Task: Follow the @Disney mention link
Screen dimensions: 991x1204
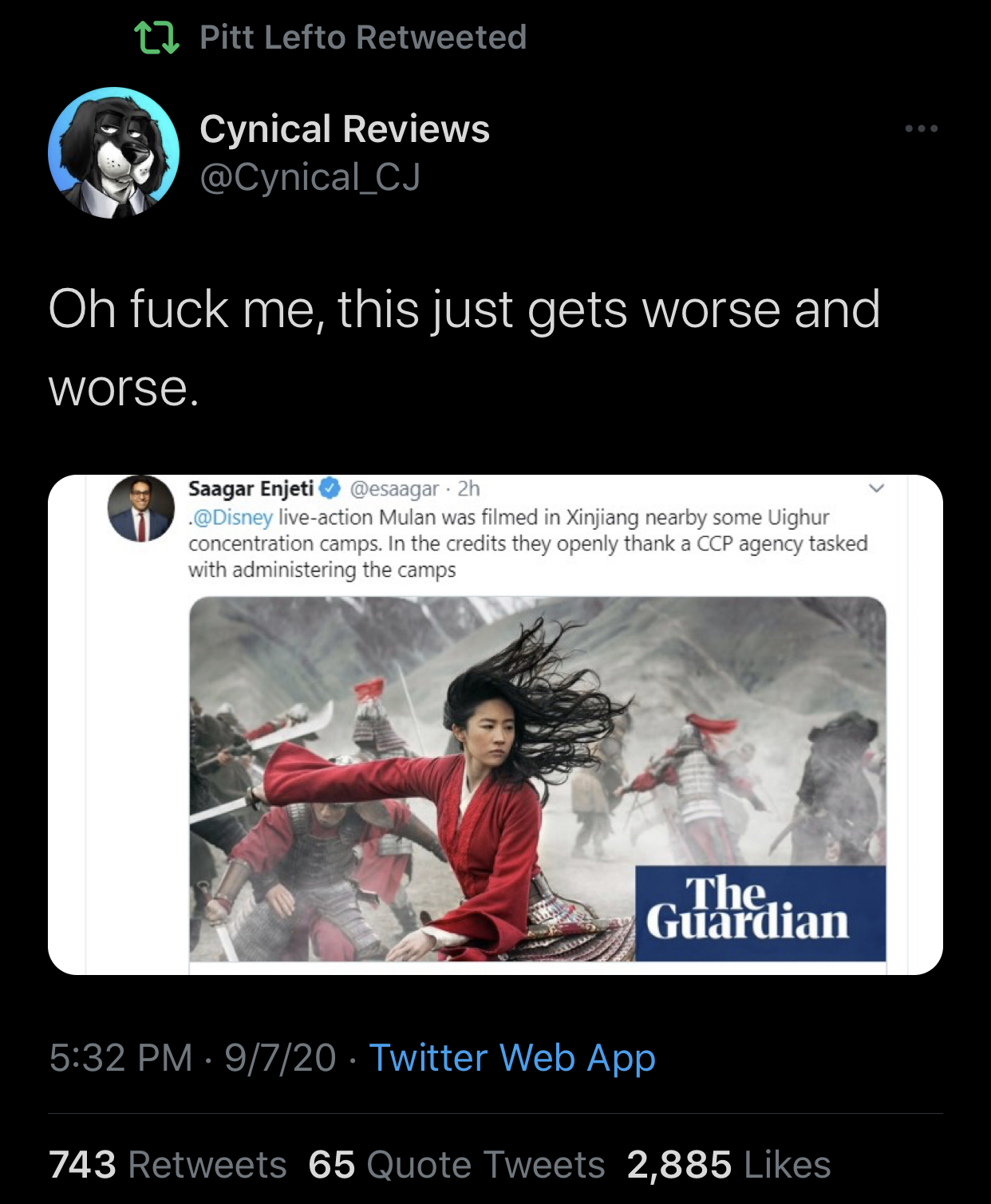Action: coord(232,517)
